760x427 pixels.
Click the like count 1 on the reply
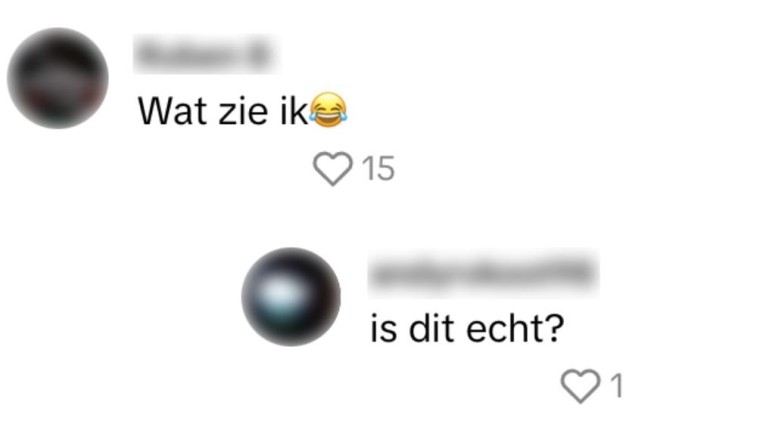(617, 386)
